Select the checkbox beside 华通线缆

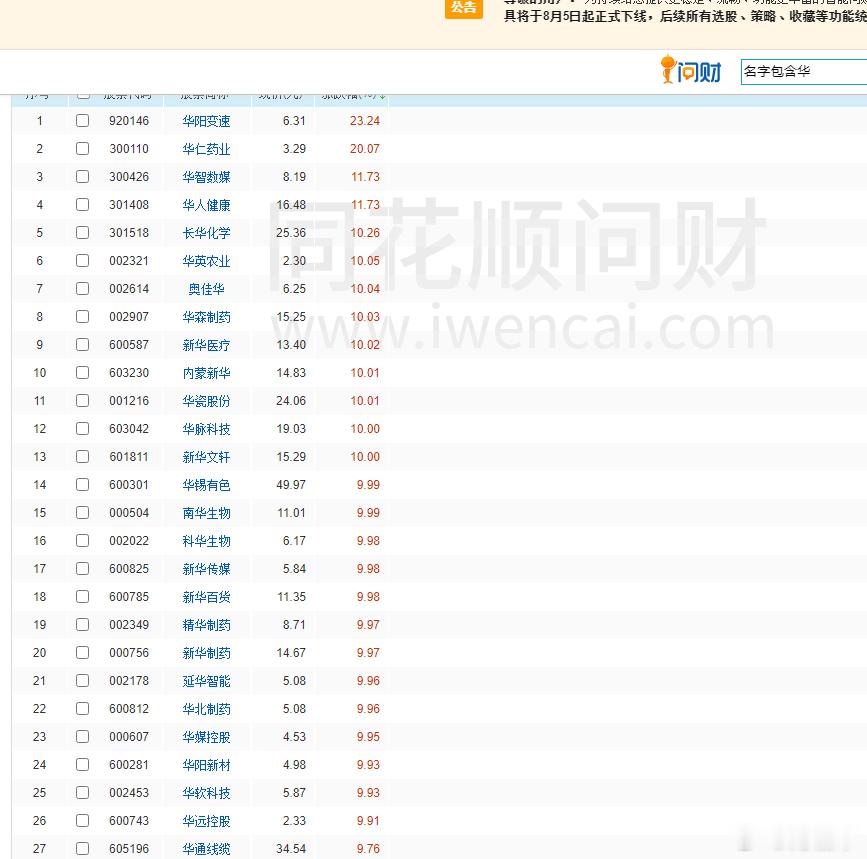tap(82, 848)
